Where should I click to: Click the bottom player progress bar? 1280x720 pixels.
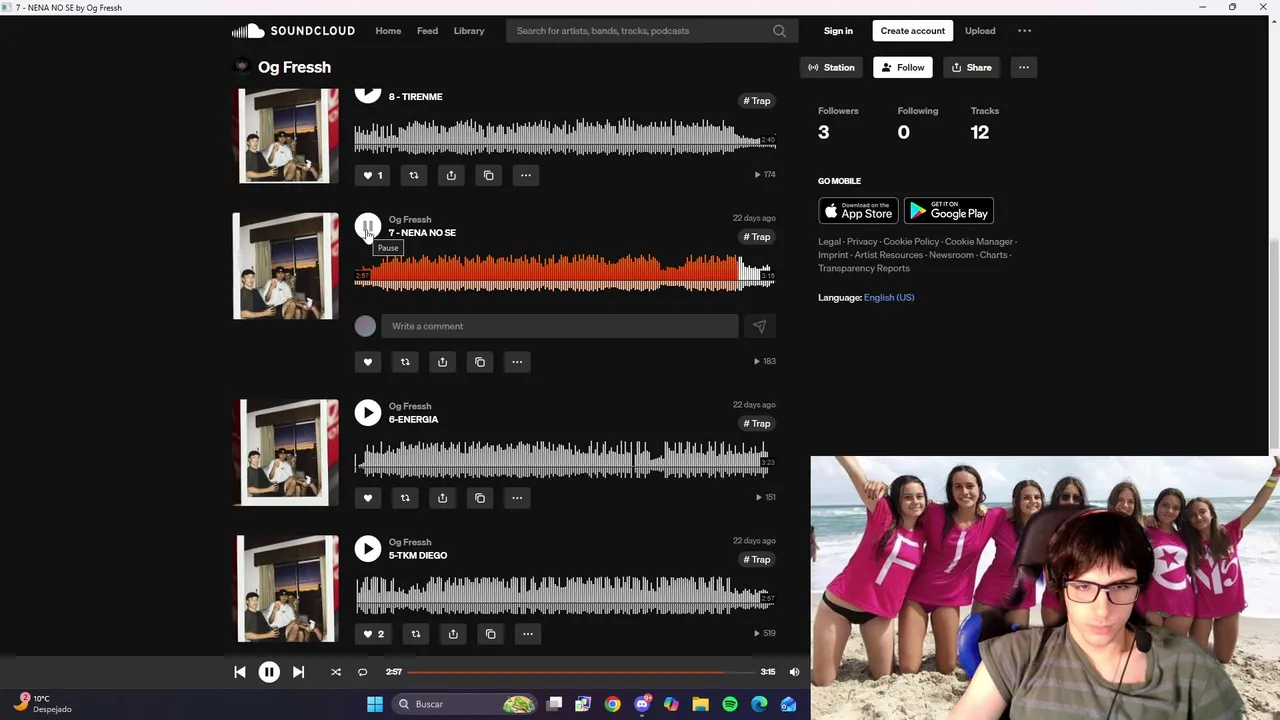(581, 672)
